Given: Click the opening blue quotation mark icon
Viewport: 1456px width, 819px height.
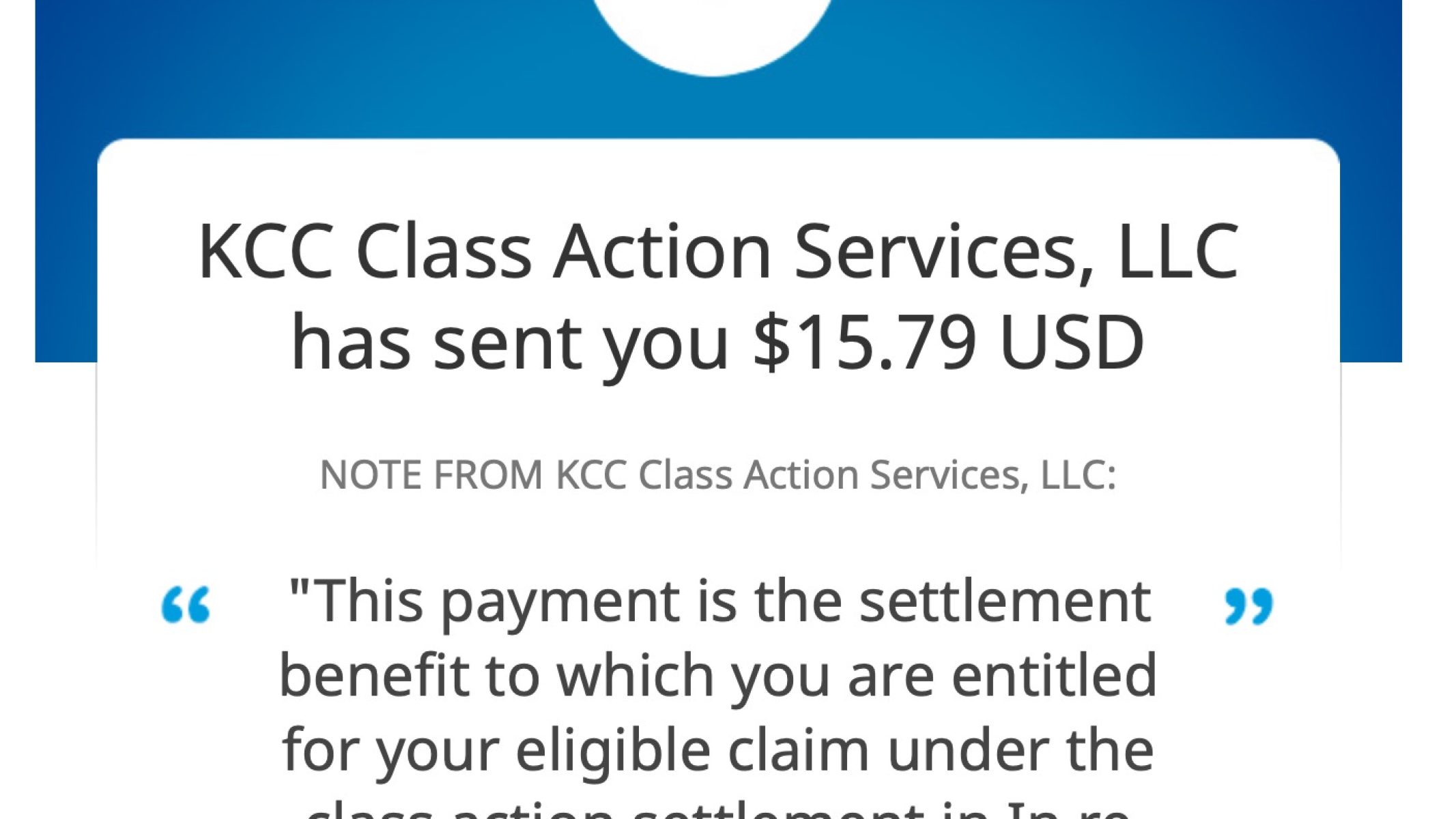Looking at the screenshot, I should click(186, 605).
